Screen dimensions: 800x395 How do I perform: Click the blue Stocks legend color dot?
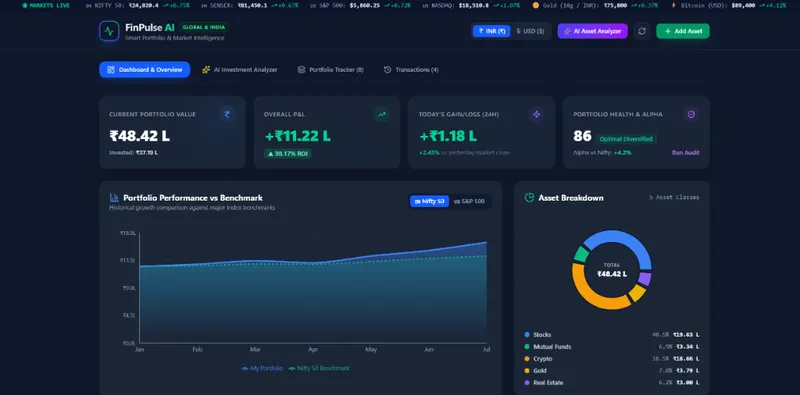(527, 335)
